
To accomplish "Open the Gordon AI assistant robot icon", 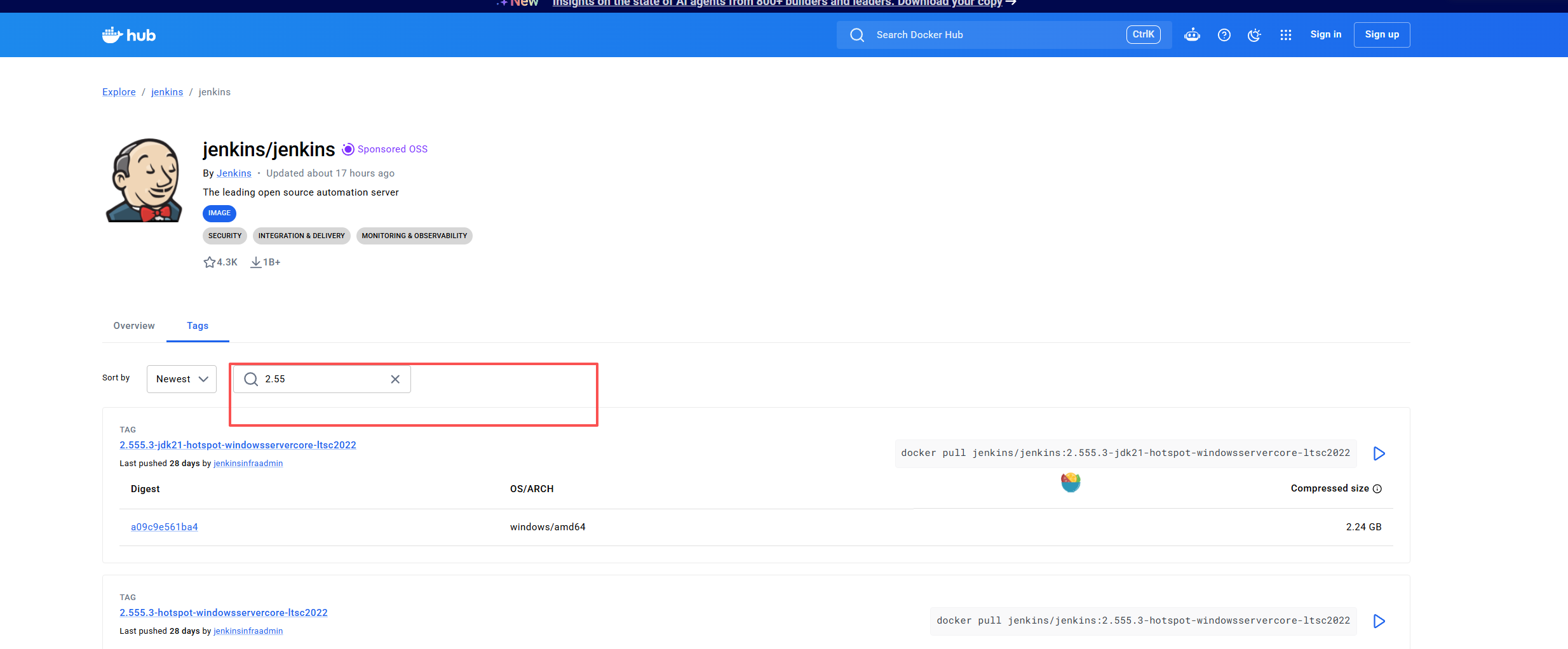I will [x=1192, y=35].
